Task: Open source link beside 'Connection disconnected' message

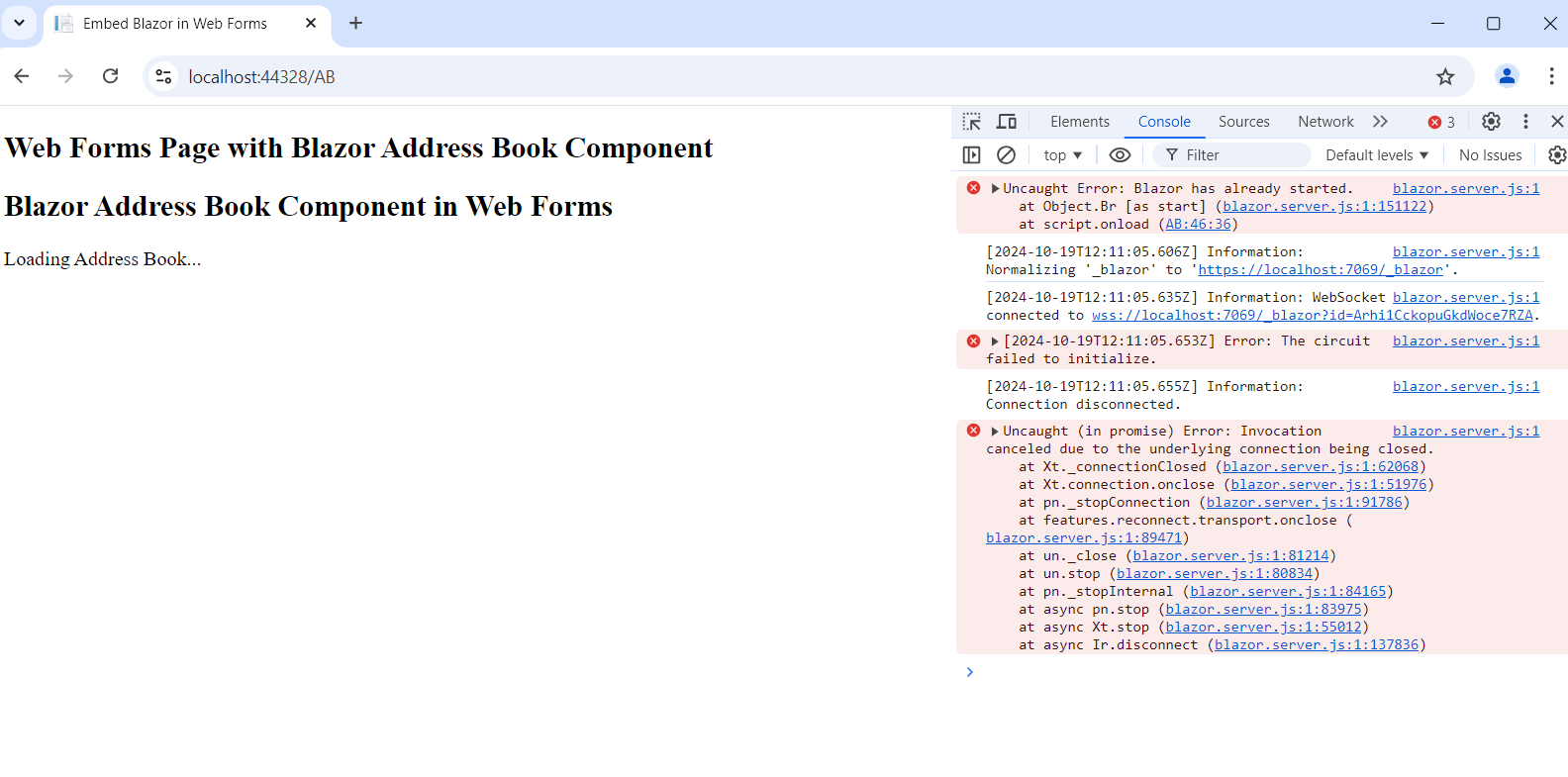Action: [1466, 387]
